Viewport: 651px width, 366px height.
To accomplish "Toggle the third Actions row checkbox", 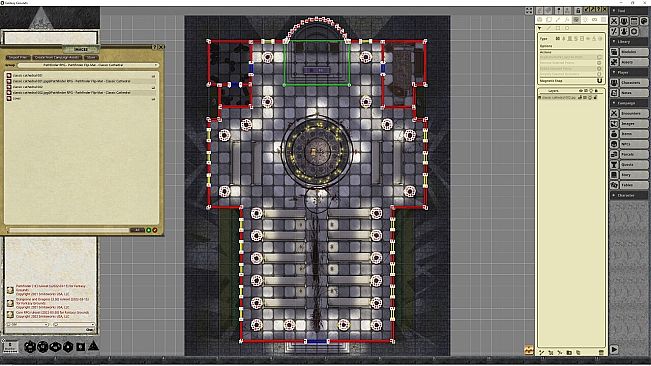I will click(599, 68).
